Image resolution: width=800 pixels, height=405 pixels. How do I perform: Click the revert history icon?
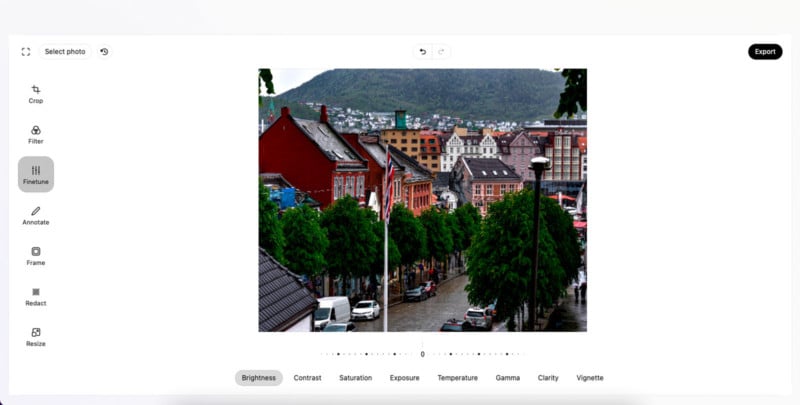pos(104,52)
